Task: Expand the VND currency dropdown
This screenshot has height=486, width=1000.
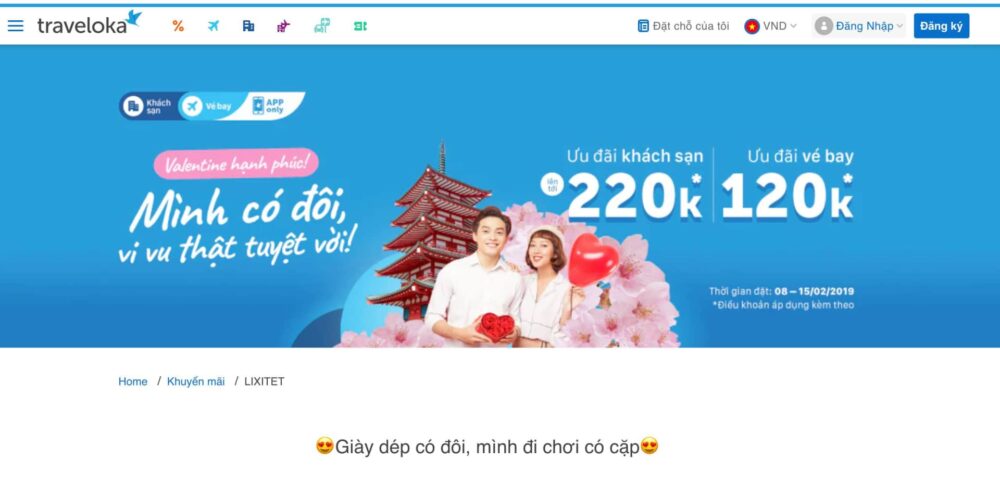Action: (x=770, y=26)
